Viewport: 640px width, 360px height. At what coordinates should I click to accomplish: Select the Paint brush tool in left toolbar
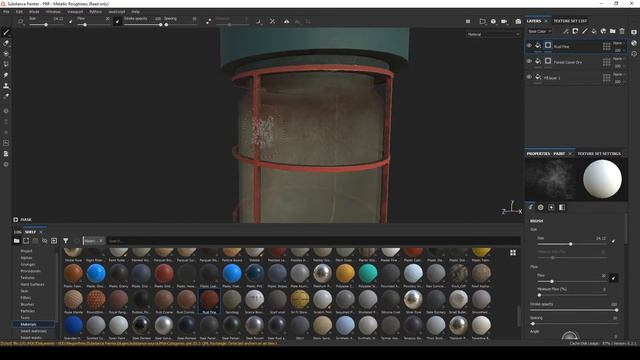[x=6, y=32]
